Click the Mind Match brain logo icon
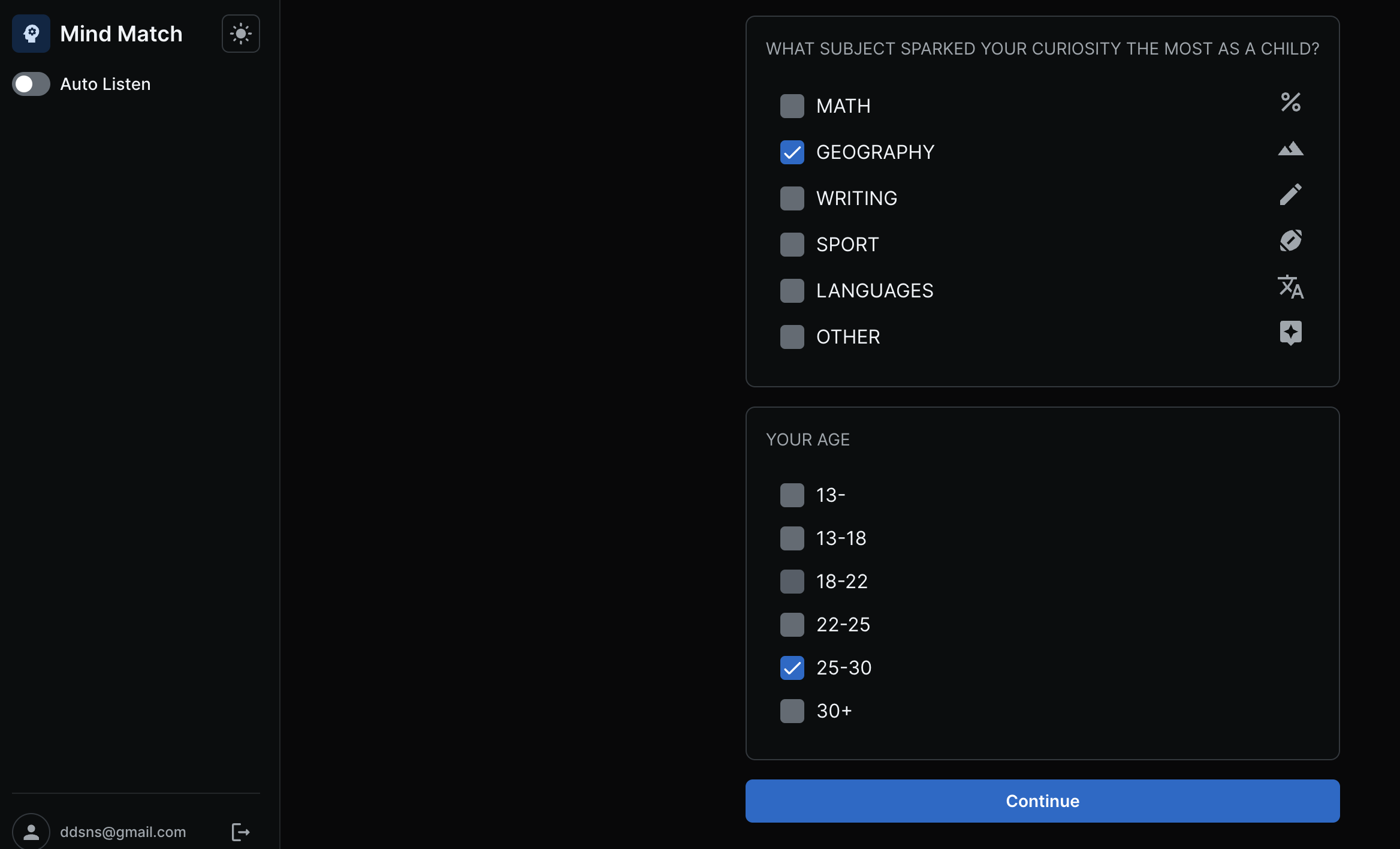Viewport: 1400px width, 849px height. (x=31, y=34)
